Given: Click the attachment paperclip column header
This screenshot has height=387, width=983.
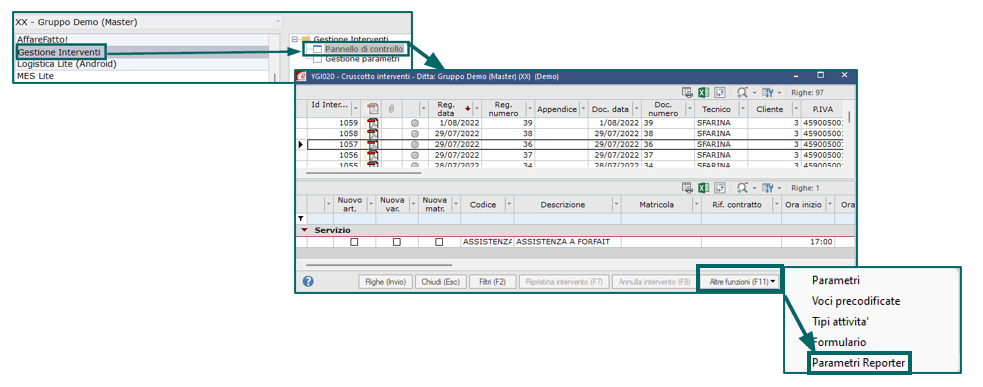Looking at the screenshot, I should pyautogui.click(x=391, y=109).
